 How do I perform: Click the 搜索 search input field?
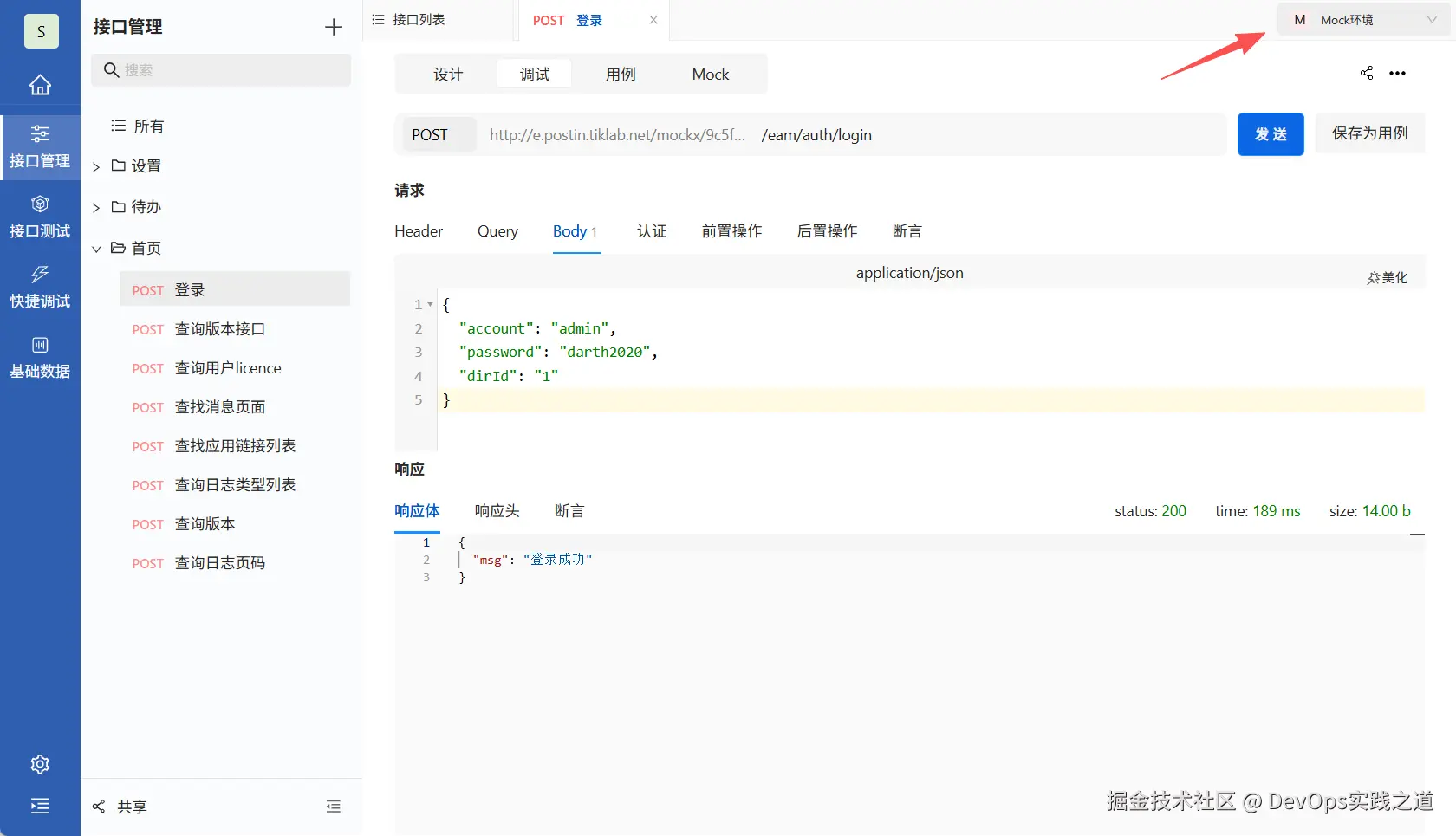point(230,70)
